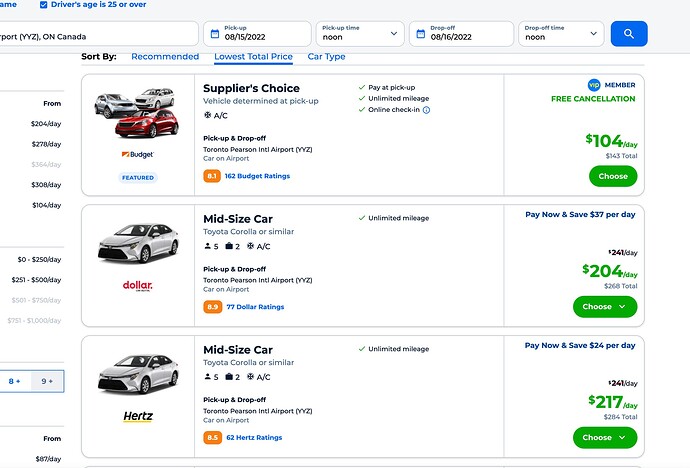The width and height of the screenshot is (690, 468).
Task: Uncheck the driver's age 25 or over checkbox
Action: point(44,5)
